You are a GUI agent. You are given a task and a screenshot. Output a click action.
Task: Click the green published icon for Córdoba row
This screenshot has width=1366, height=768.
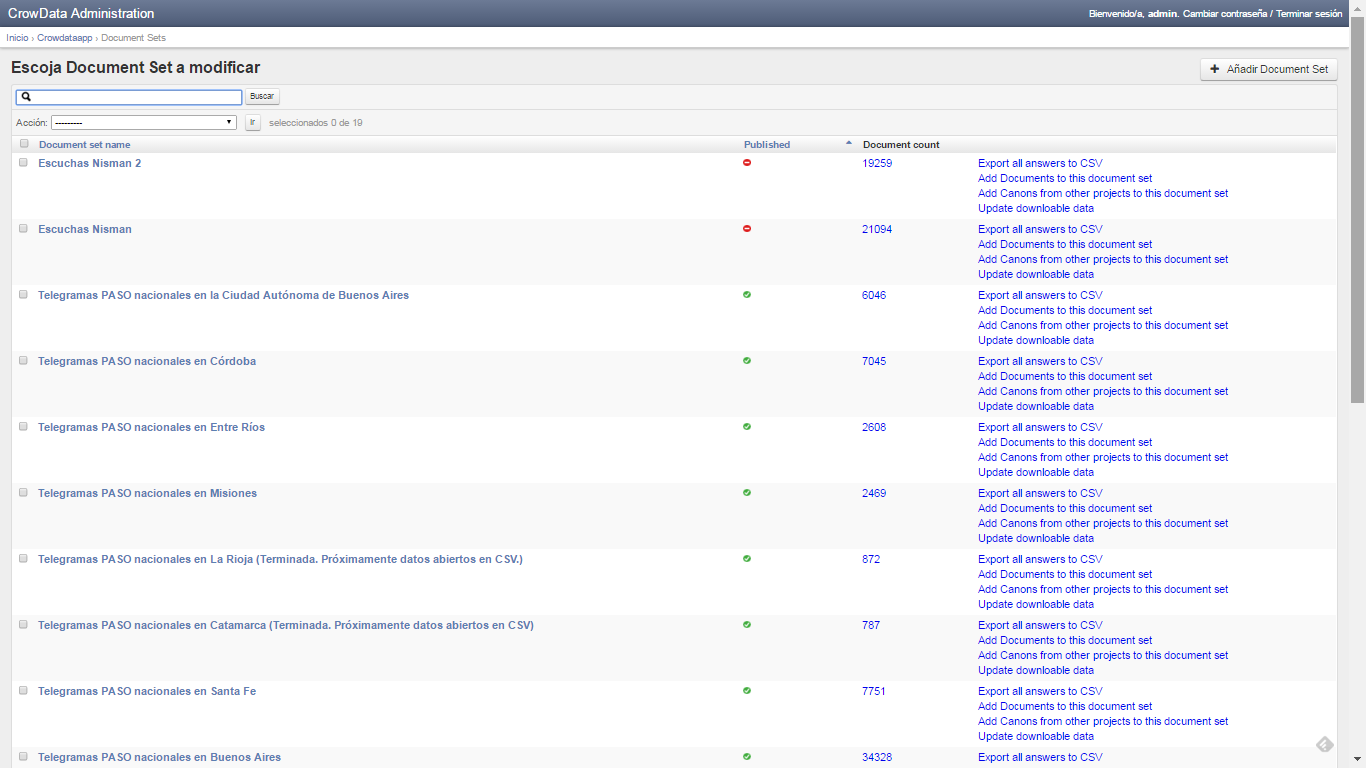pos(747,360)
